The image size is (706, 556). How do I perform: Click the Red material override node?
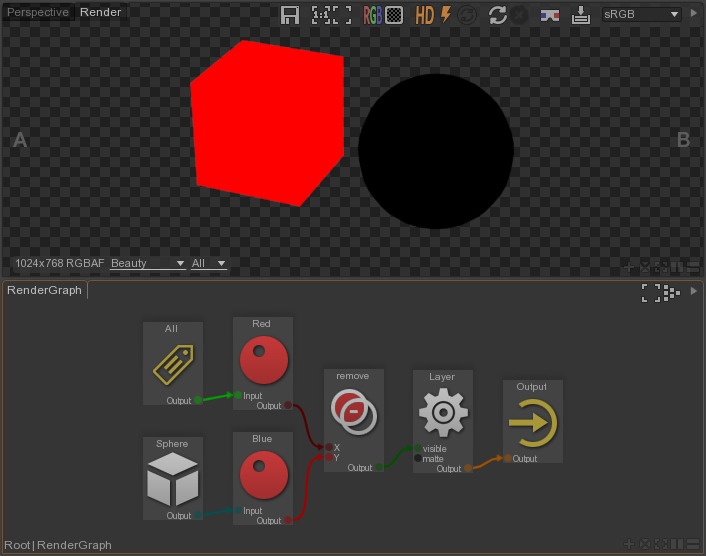click(x=263, y=361)
